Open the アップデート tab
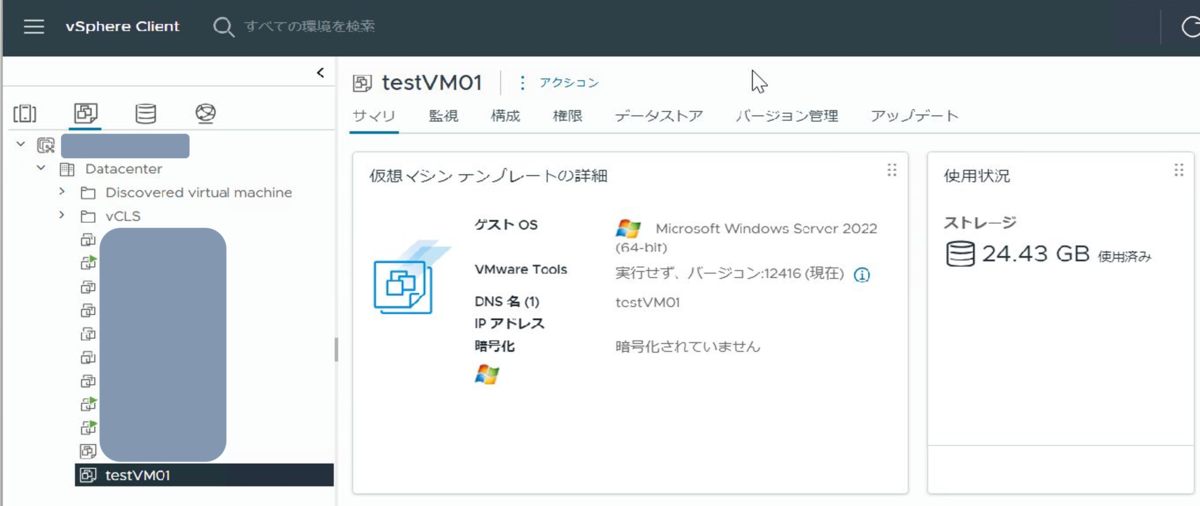 [914, 116]
